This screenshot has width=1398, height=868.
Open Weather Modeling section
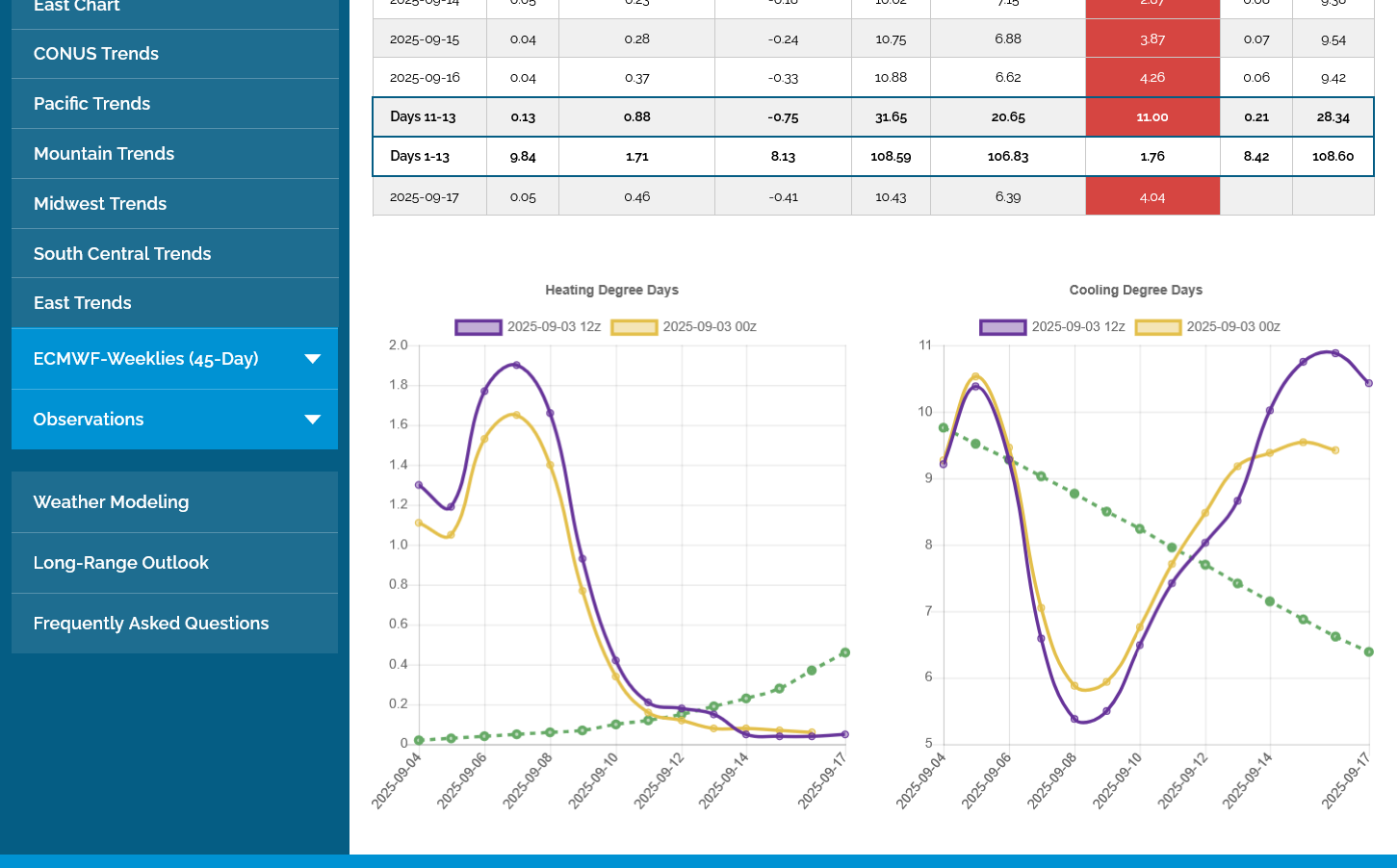click(x=111, y=502)
